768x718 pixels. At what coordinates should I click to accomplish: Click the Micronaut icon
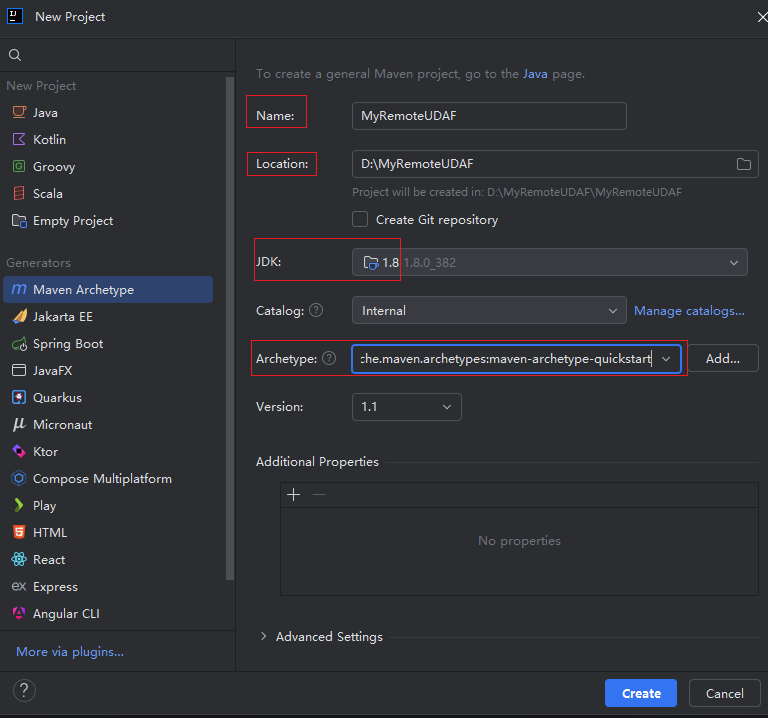click(x=19, y=424)
